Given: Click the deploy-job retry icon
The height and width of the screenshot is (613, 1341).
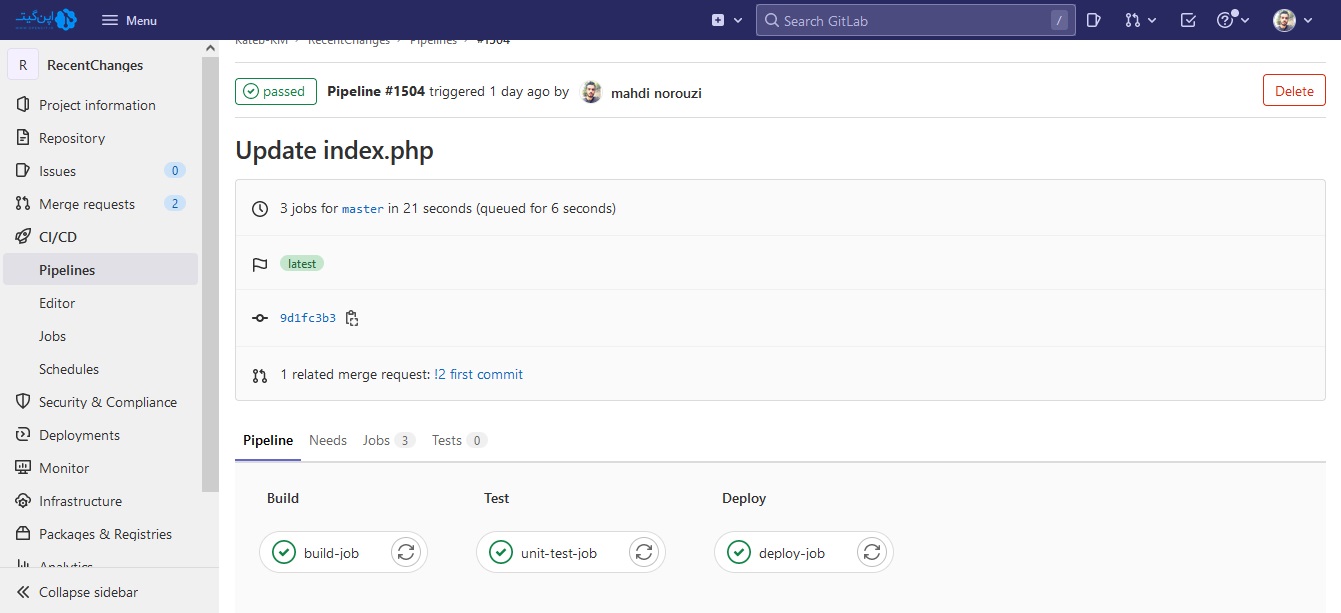Looking at the screenshot, I should [872, 552].
